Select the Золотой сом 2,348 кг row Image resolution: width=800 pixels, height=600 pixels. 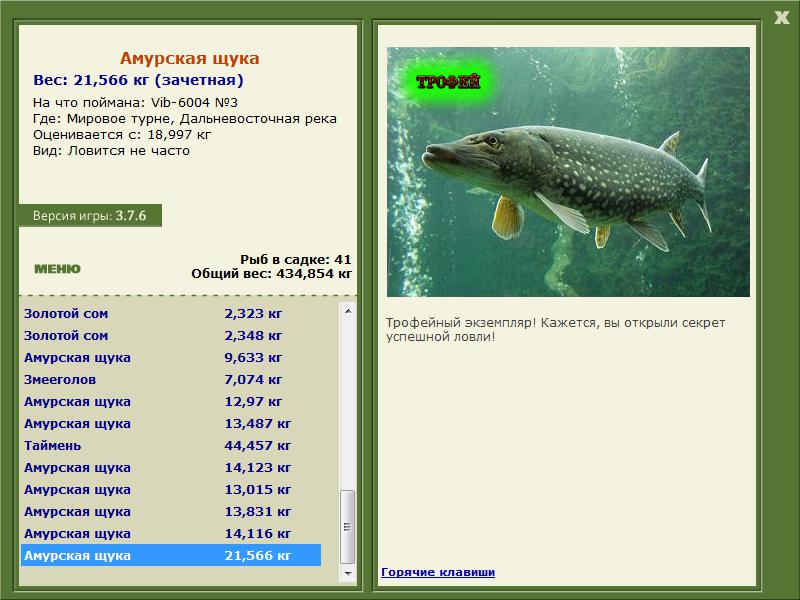(x=171, y=336)
